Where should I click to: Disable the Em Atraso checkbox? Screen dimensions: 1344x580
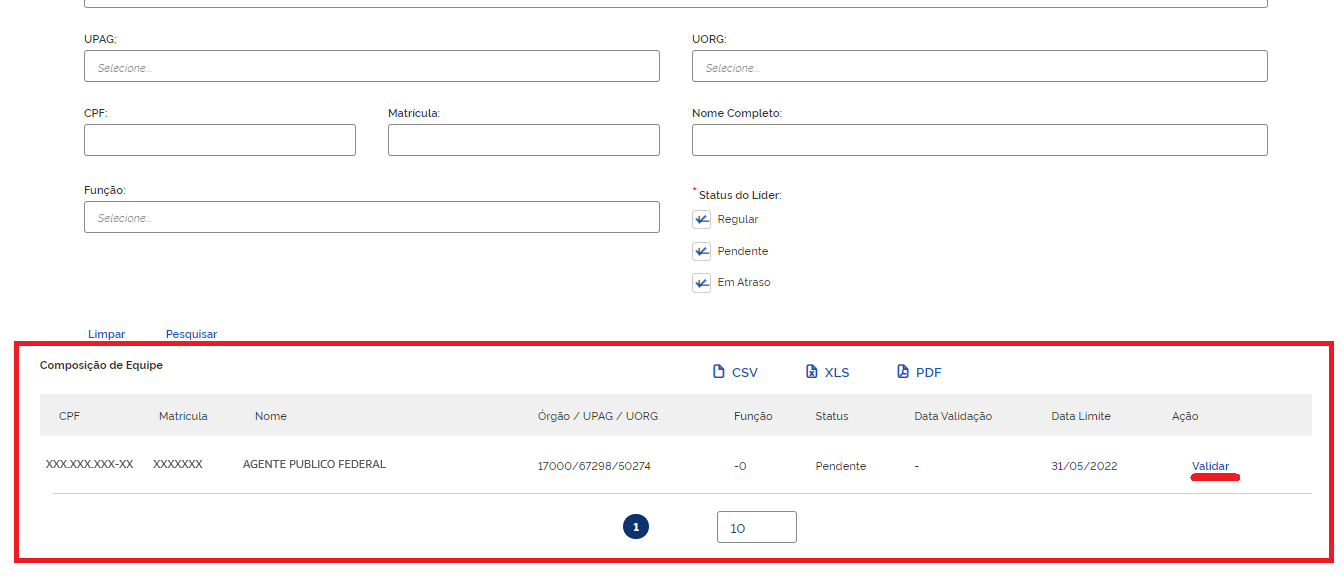[702, 283]
